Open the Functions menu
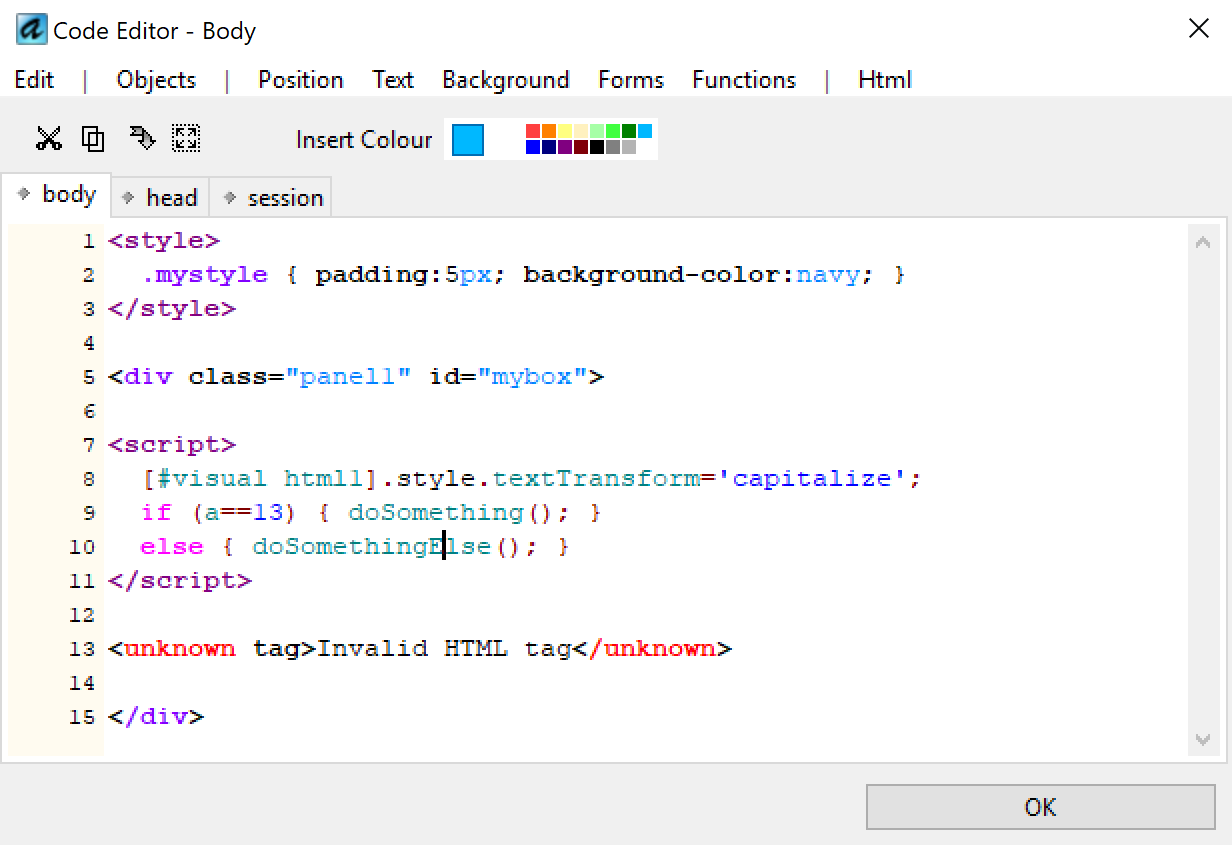This screenshot has height=845, width=1232. coord(744,80)
